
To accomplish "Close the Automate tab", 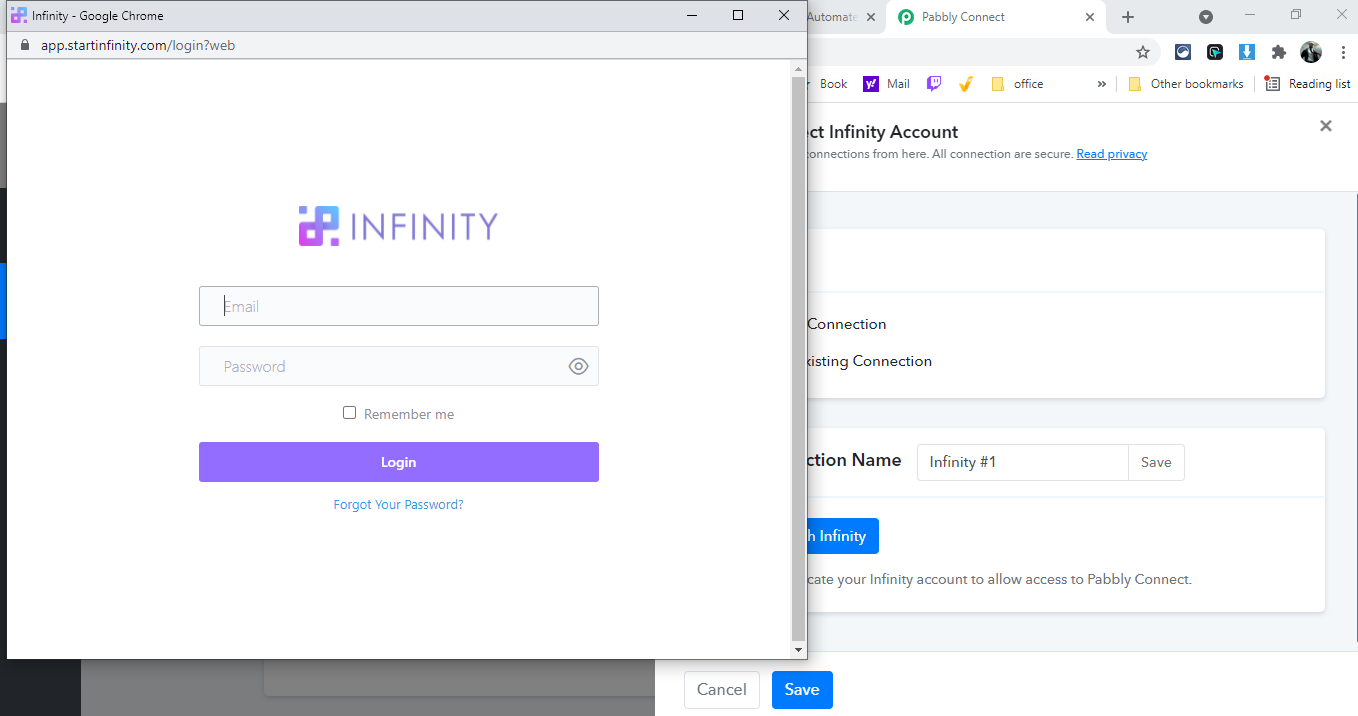I will tap(871, 17).
